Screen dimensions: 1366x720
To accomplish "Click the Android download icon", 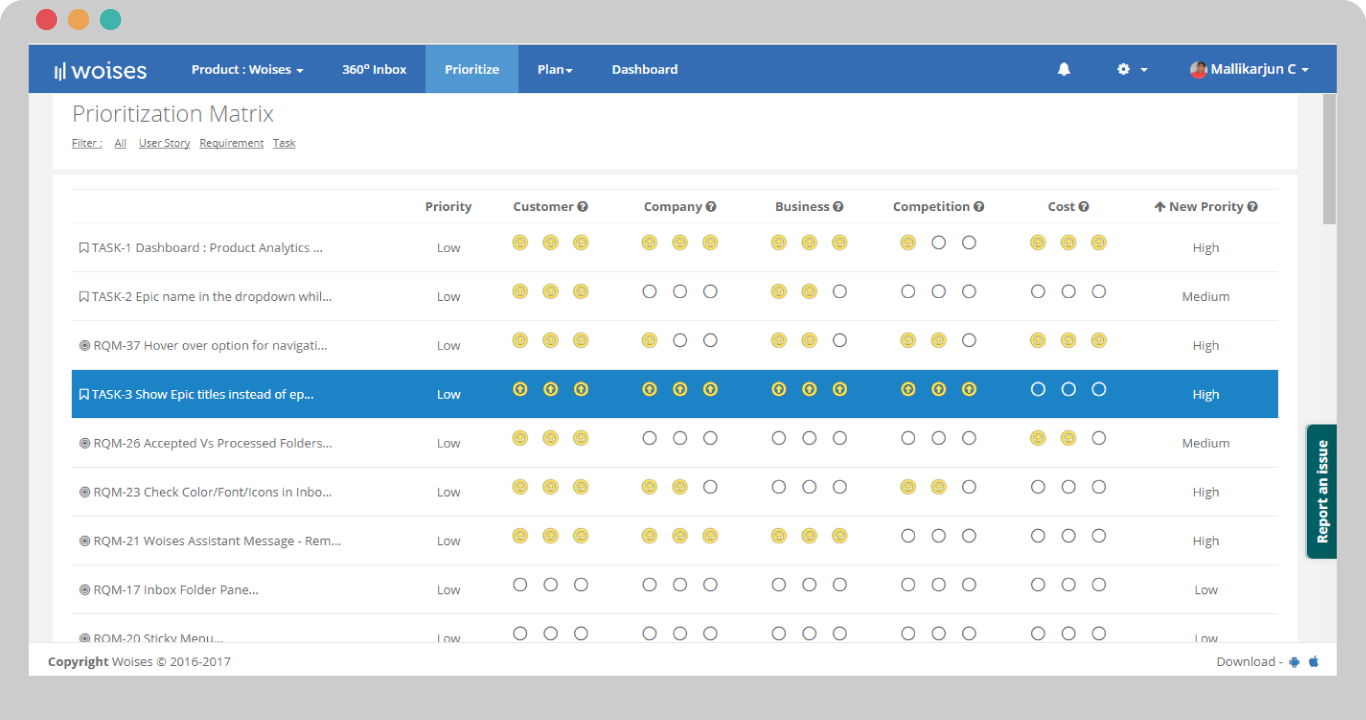I will pyautogui.click(x=1294, y=661).
